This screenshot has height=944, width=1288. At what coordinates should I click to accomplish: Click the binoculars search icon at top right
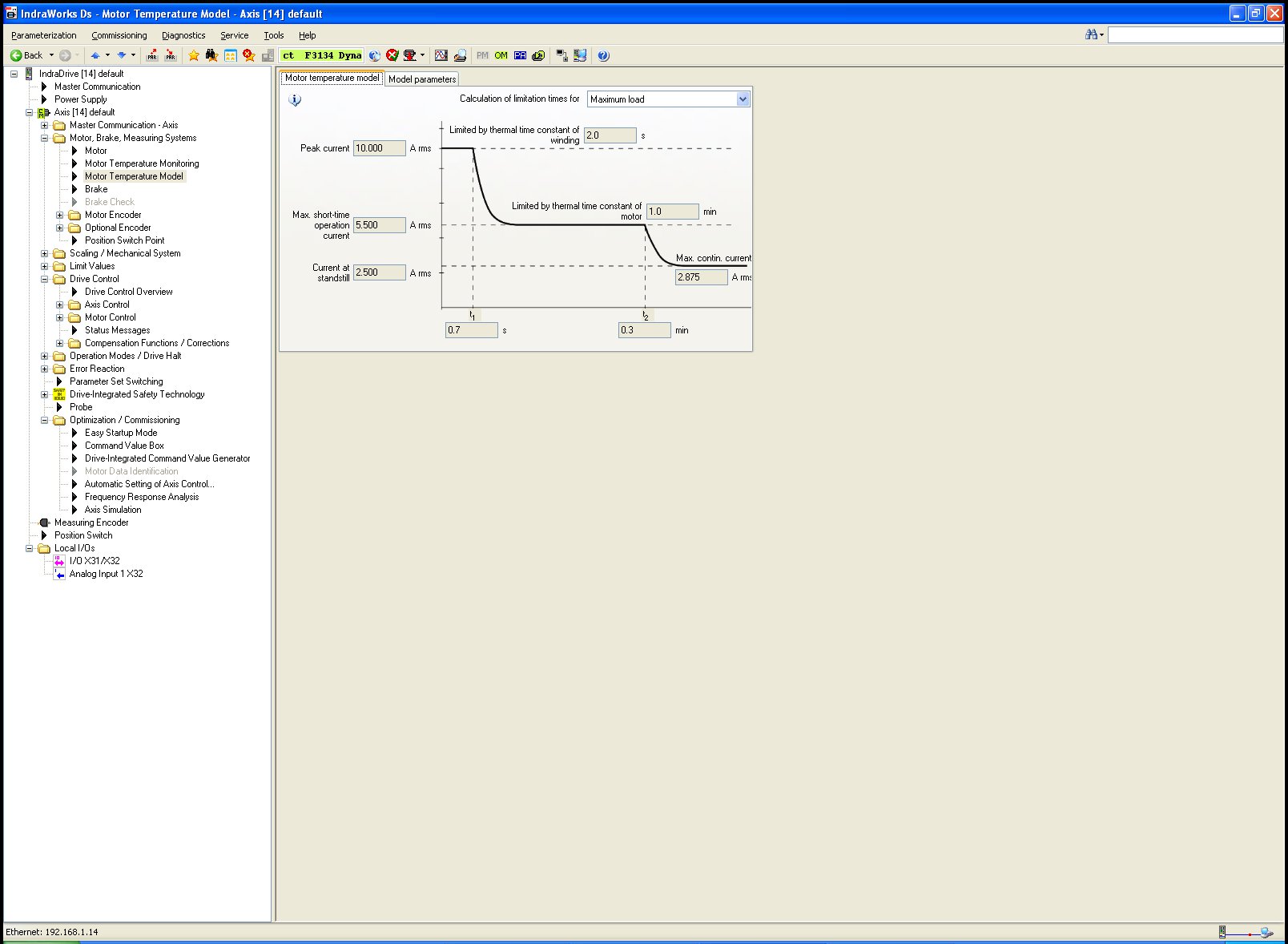tap(1091, 34)
